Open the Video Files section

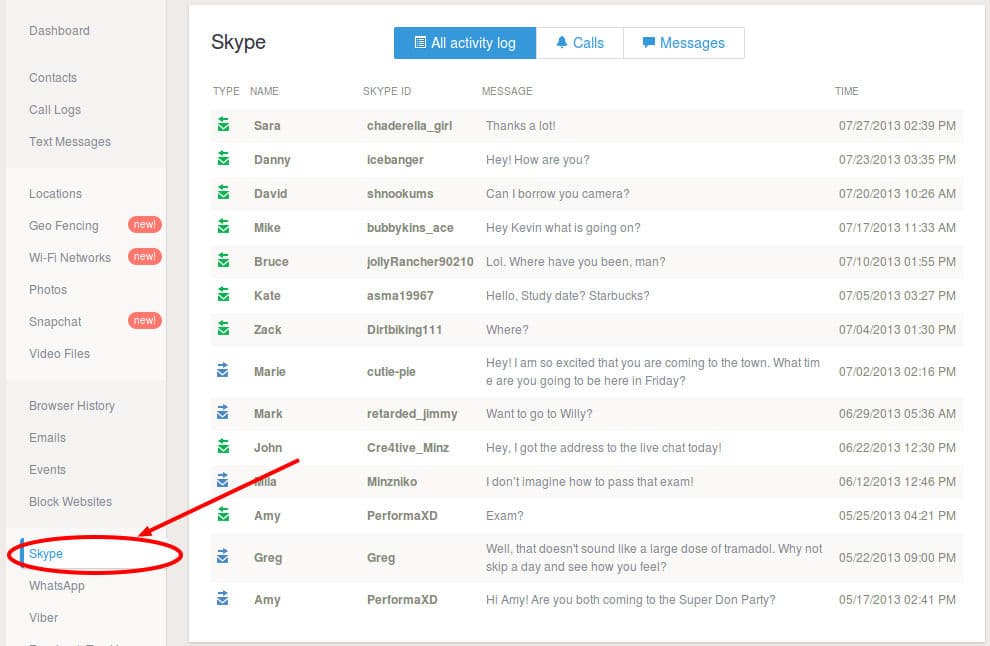[x=59, y=354]
